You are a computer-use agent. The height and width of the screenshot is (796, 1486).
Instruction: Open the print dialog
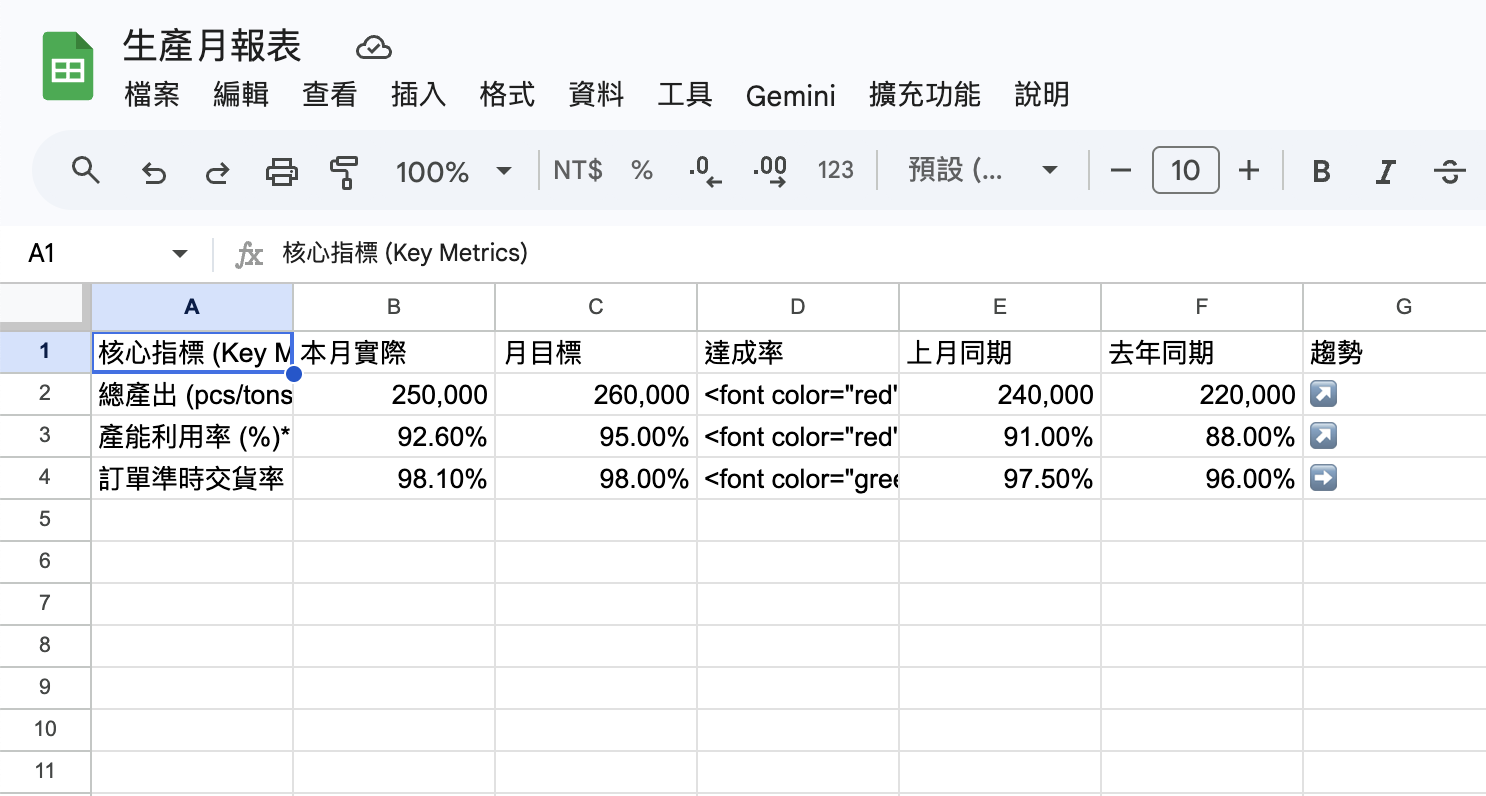[x=281, y=170]
